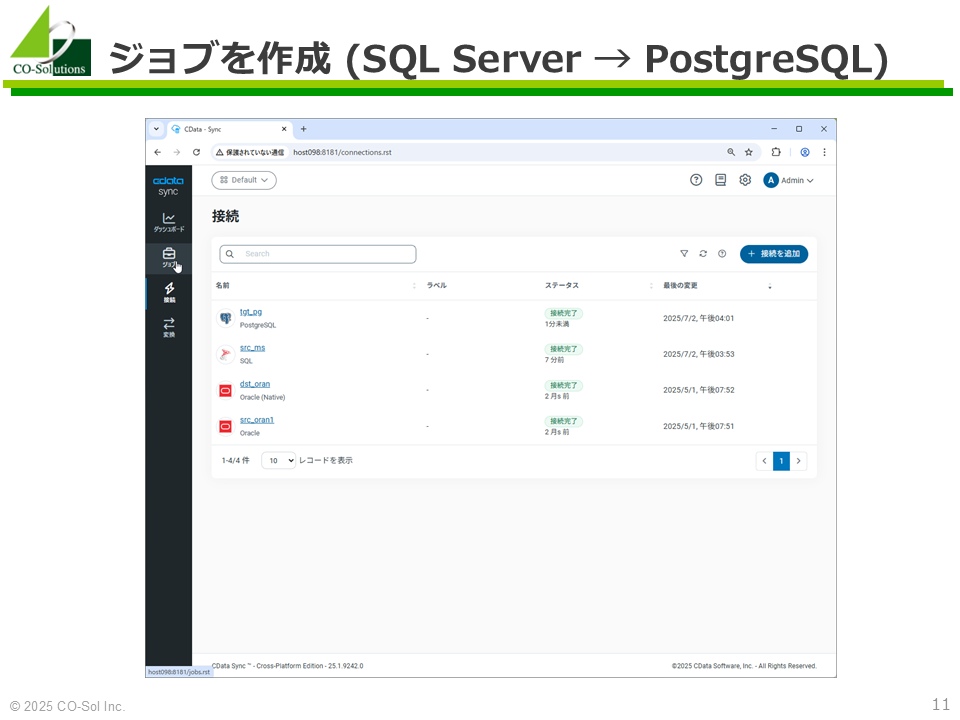The image size is (960, 720).
Task: Sort by the 名前 column header
Action: [x=222, y=286]
